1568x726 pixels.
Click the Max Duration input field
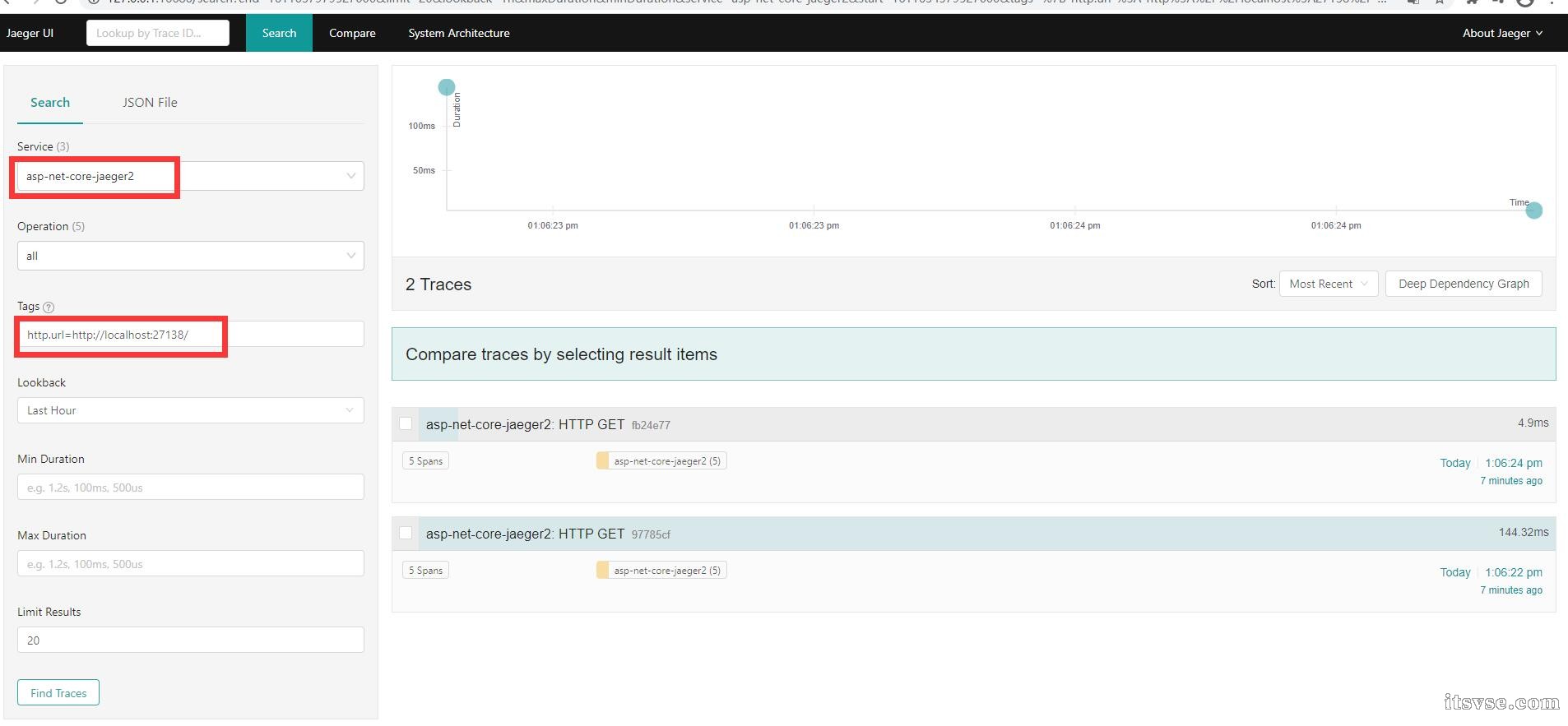coord(190,563)
